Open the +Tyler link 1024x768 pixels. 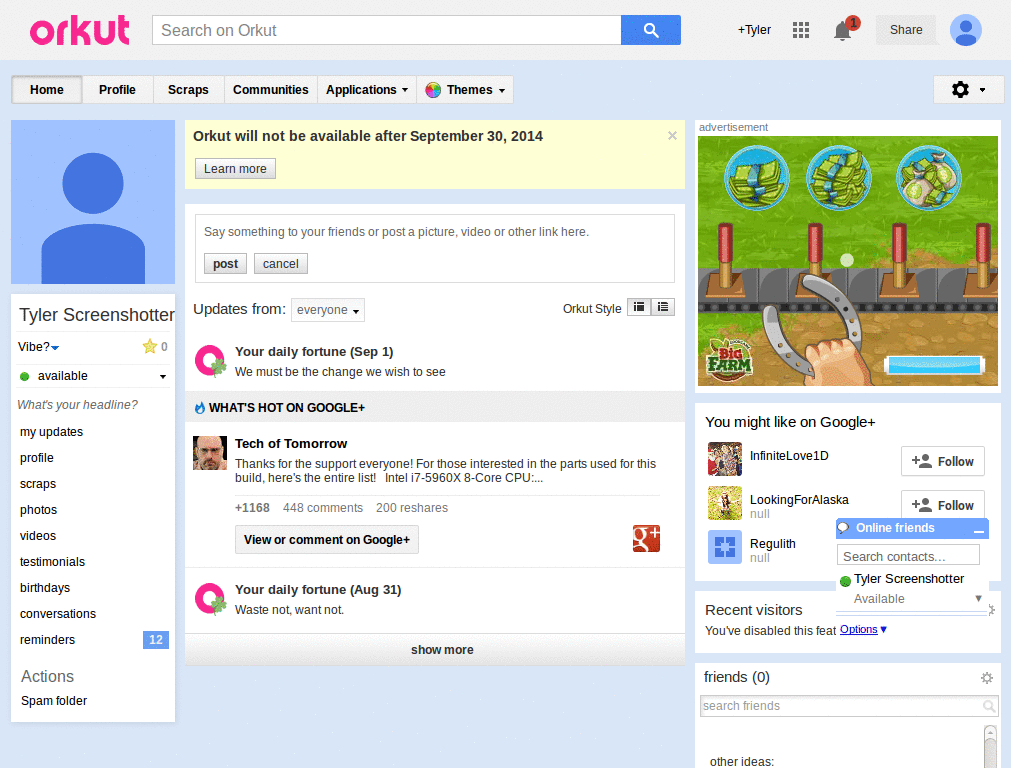754,30
